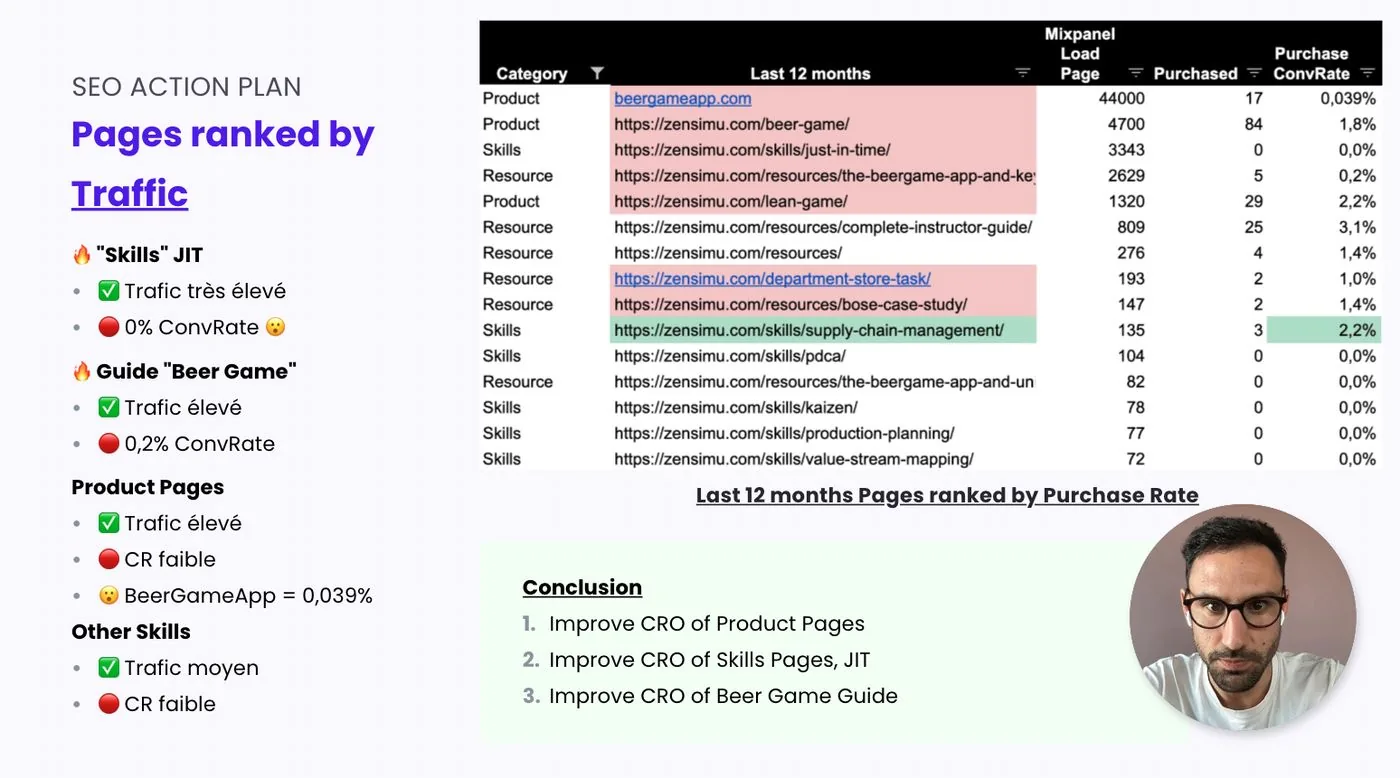Screen dimensions: 1400x778
Task: Select the resources/bose-case-study/ URL cell
Action: 823,305
